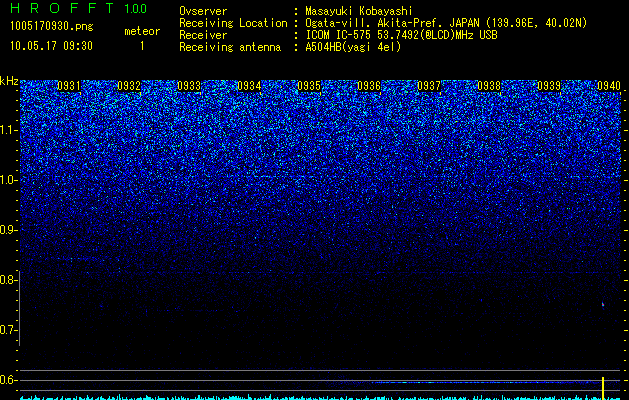Click the 0940 time marker
The image size is (629, 400).
609,86
